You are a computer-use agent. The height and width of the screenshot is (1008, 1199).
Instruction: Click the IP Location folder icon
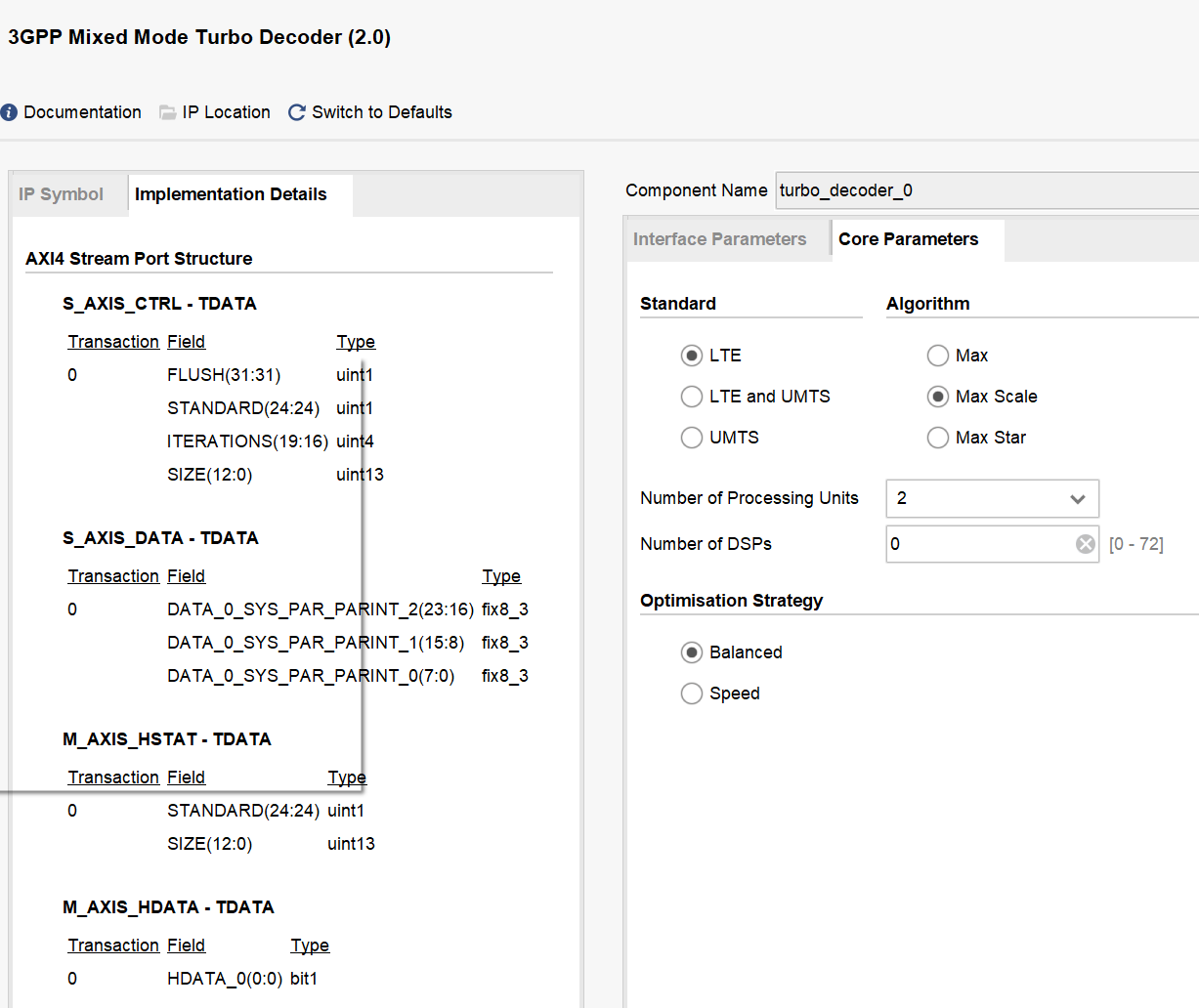(168, 112)
